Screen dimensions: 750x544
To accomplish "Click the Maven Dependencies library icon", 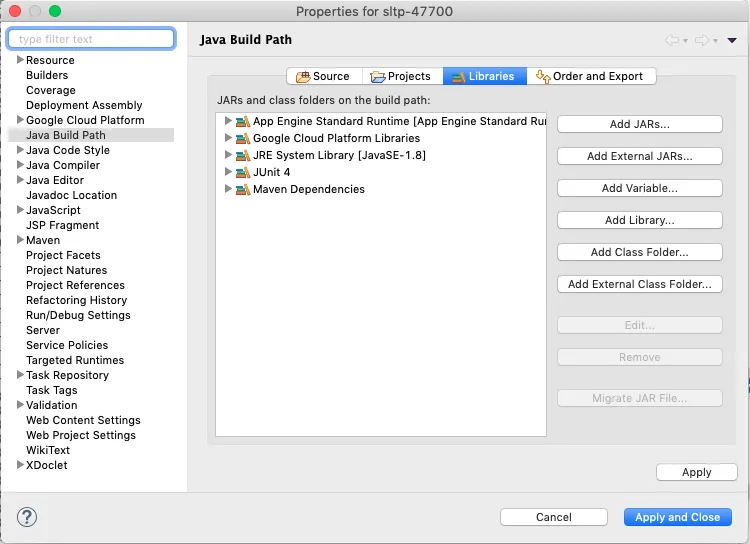I will click(242, 189).
